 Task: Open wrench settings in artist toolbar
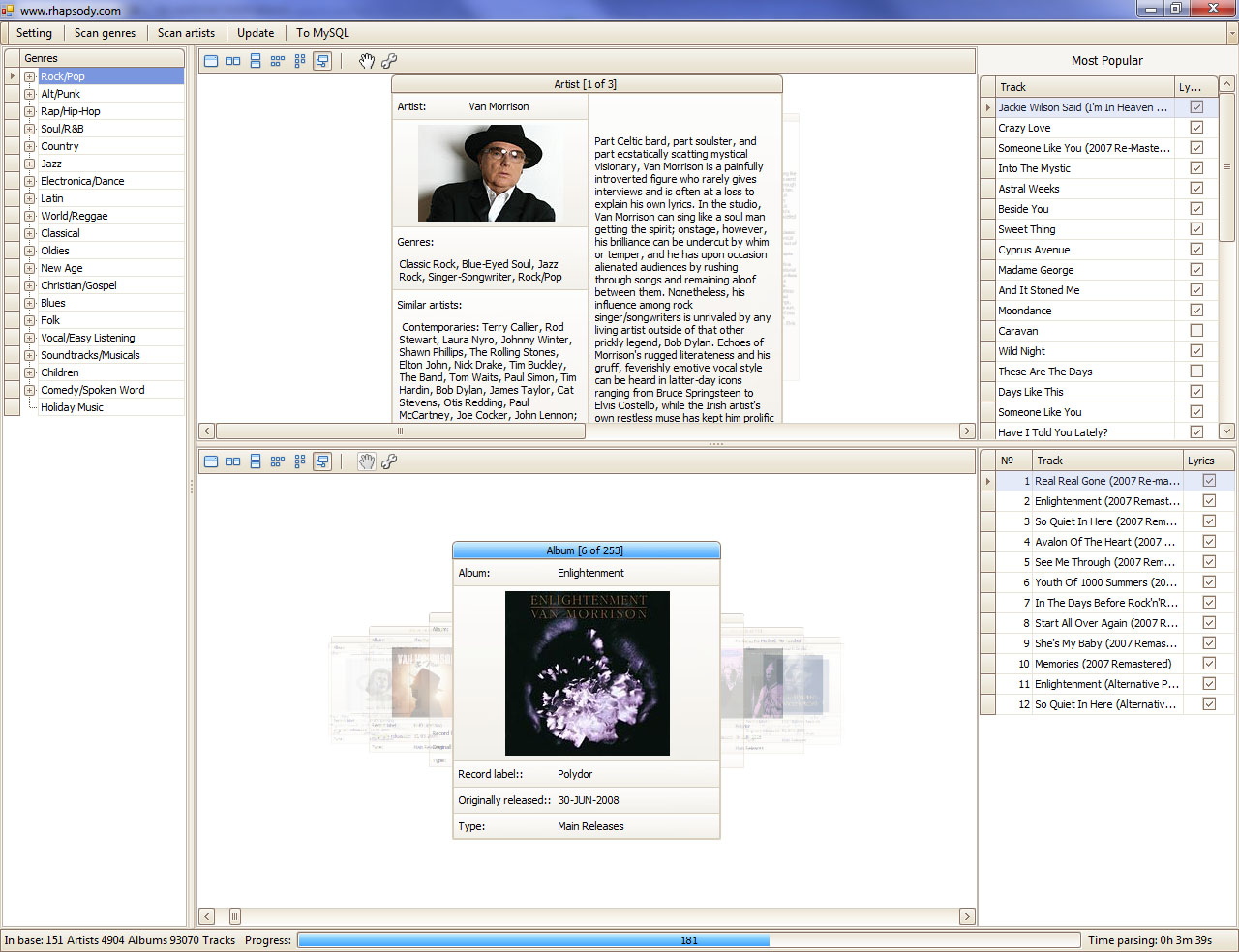389,61
